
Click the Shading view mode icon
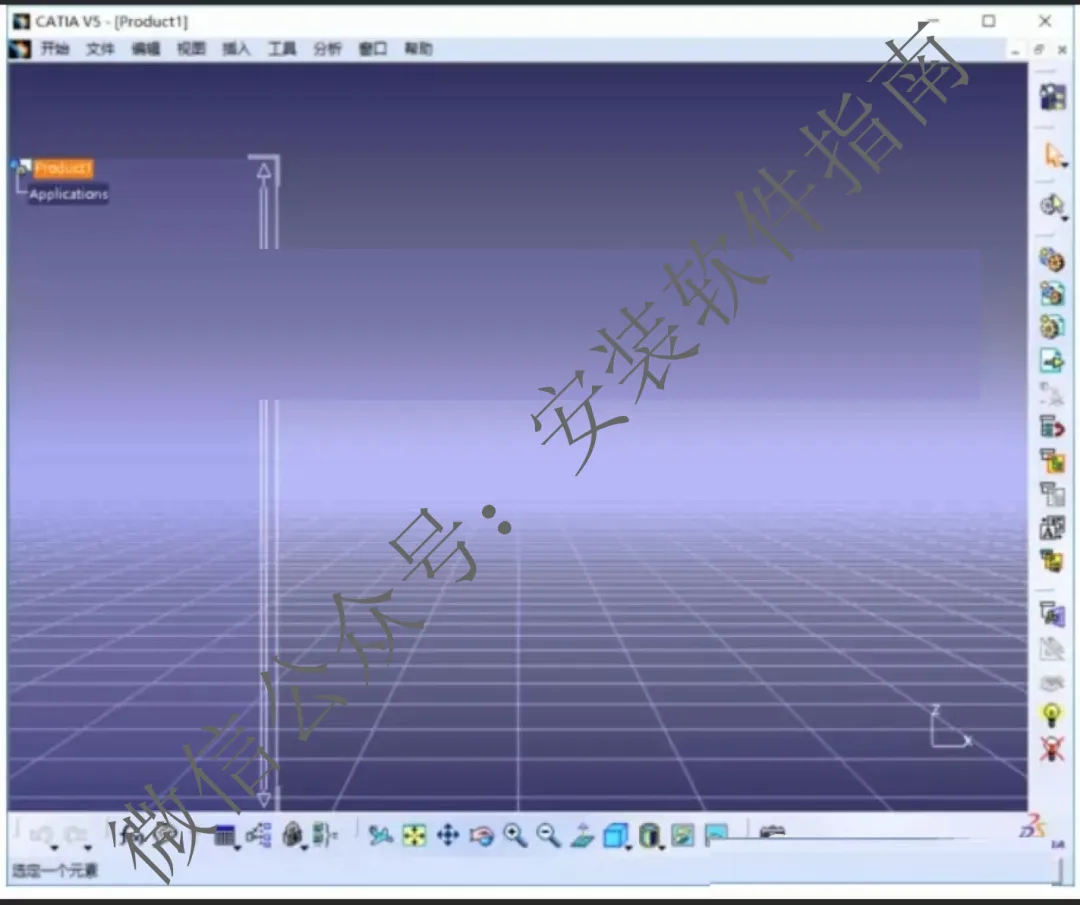point(649,835)
